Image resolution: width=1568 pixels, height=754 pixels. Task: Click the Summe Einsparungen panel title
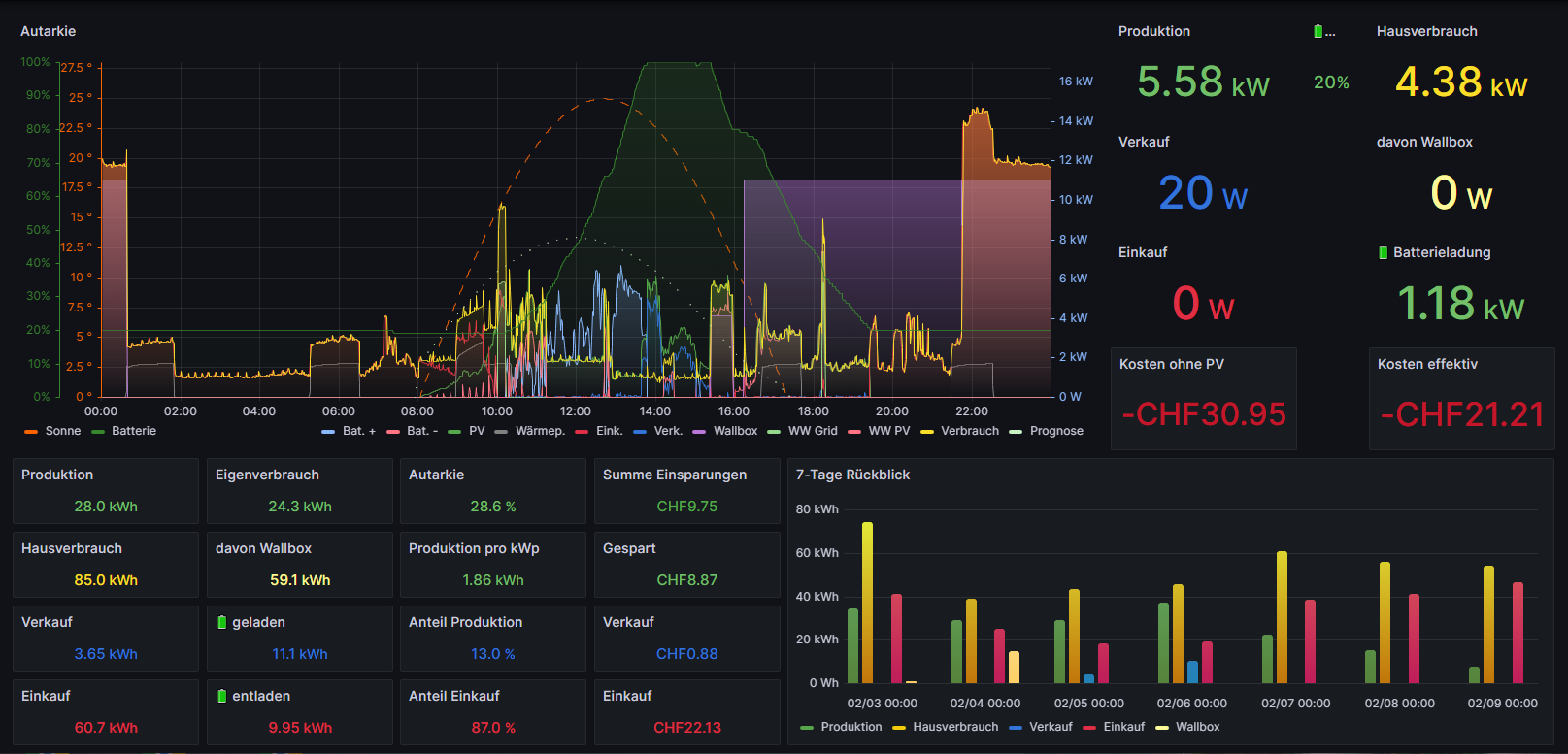pos(675,475)
